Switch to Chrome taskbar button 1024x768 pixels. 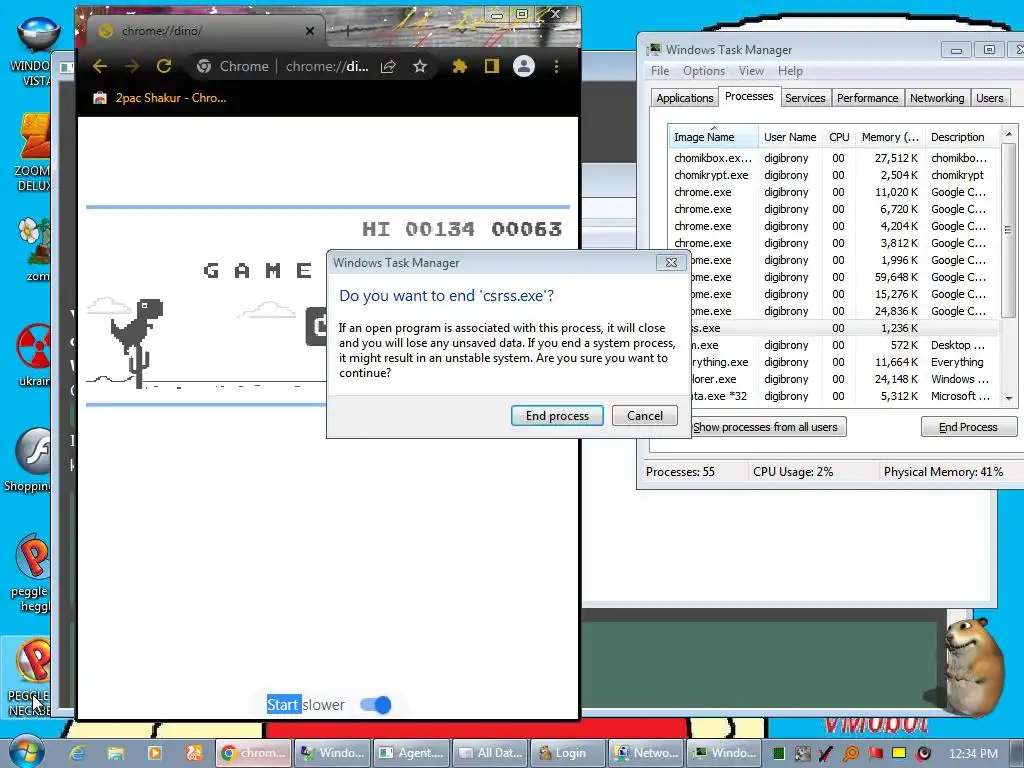253,753
